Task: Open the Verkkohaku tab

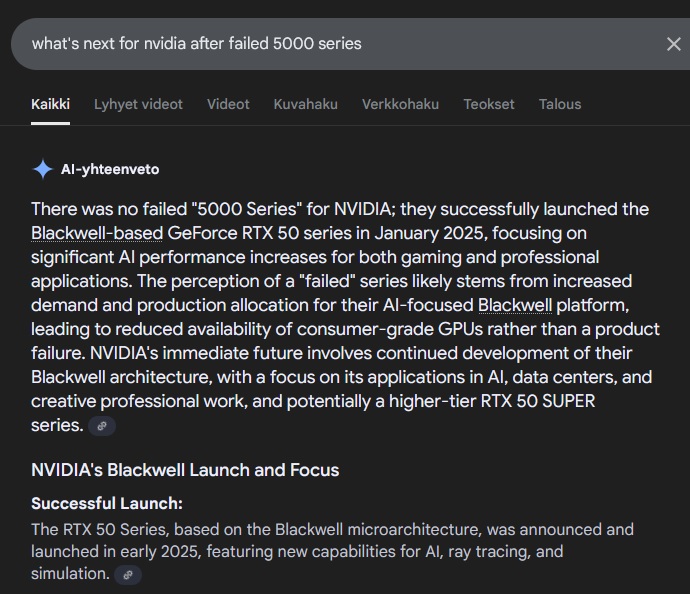Action: pos(400,104)
